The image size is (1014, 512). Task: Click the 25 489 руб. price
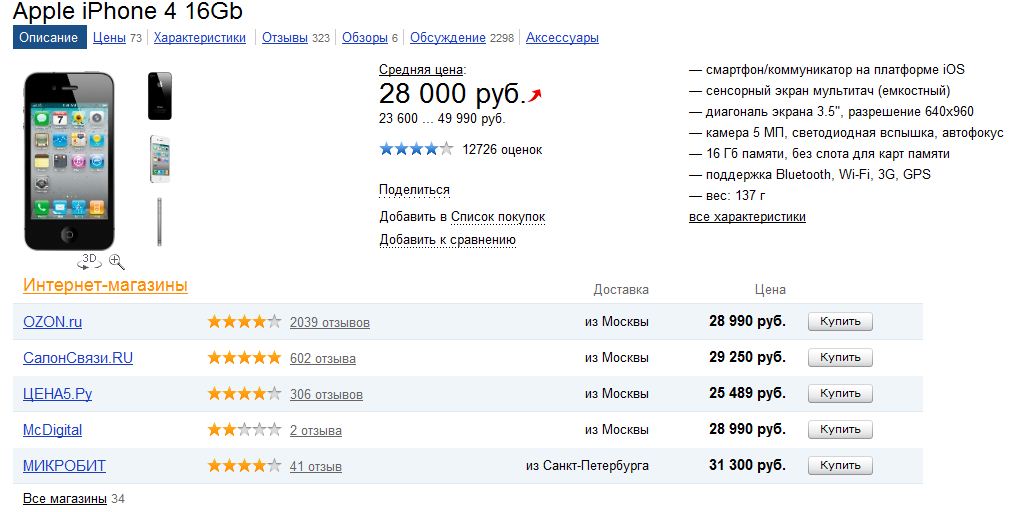click(x=747, y=393)
